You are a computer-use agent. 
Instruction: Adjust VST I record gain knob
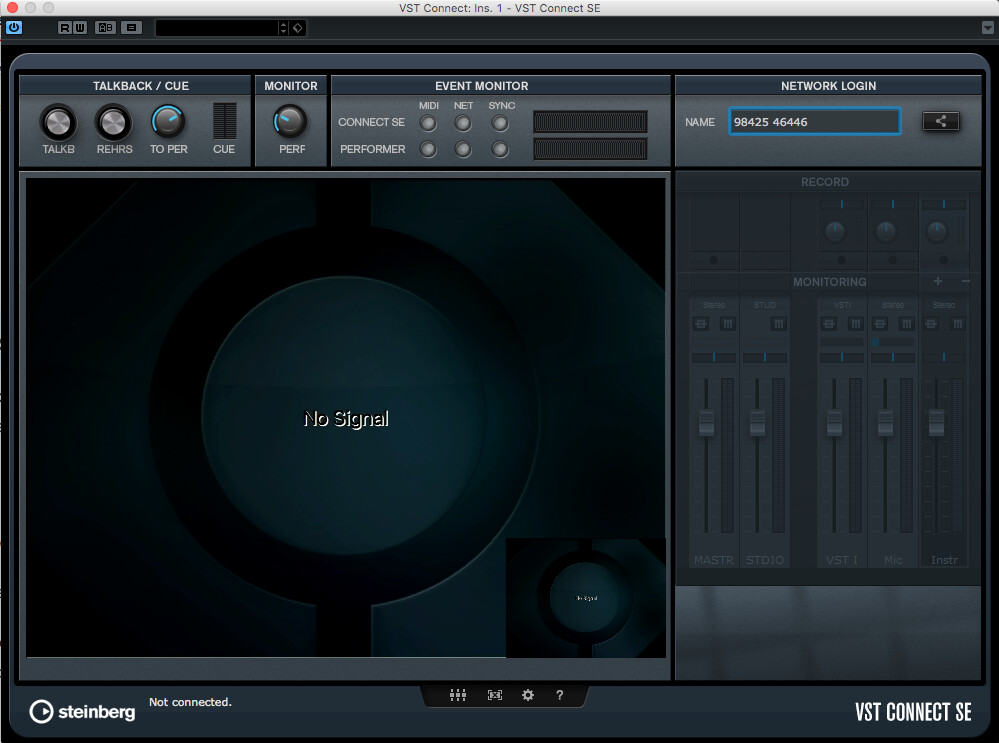point(835,231)
